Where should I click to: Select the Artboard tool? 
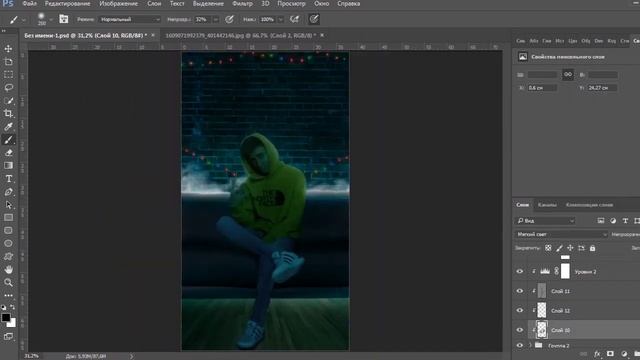coord(8,62)
